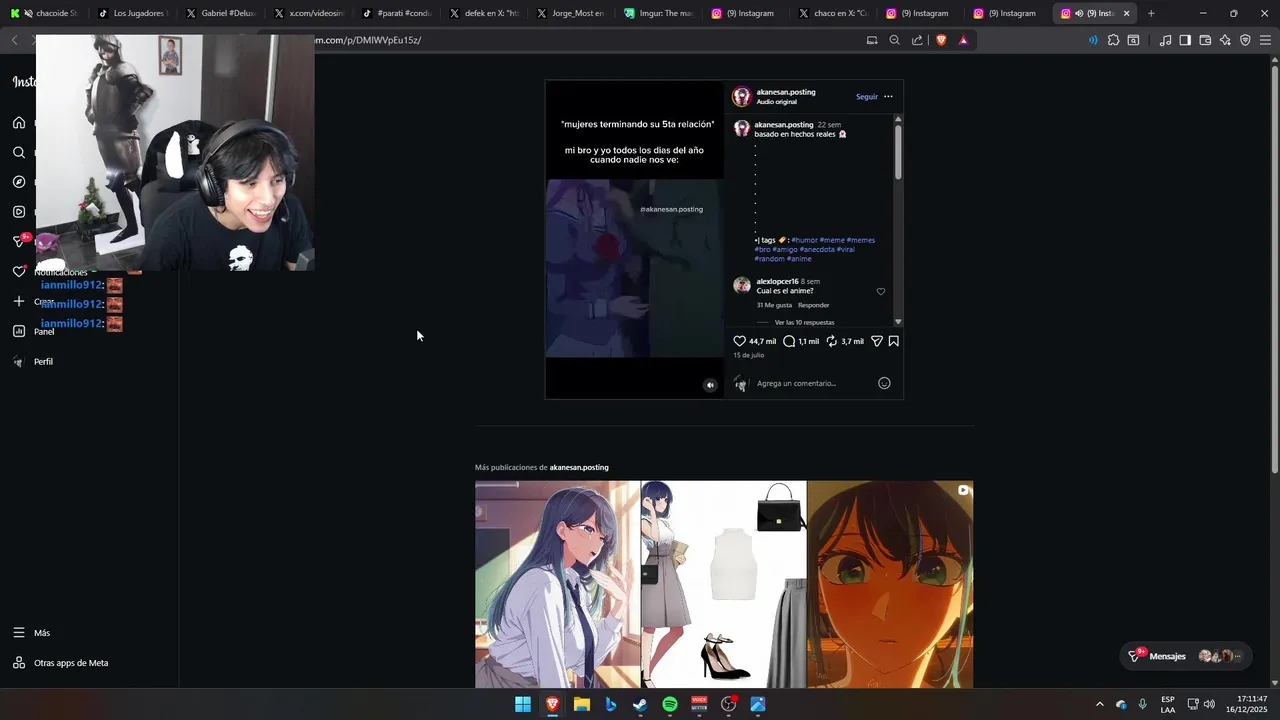Open Windows Start menu

tap(523, 704)
